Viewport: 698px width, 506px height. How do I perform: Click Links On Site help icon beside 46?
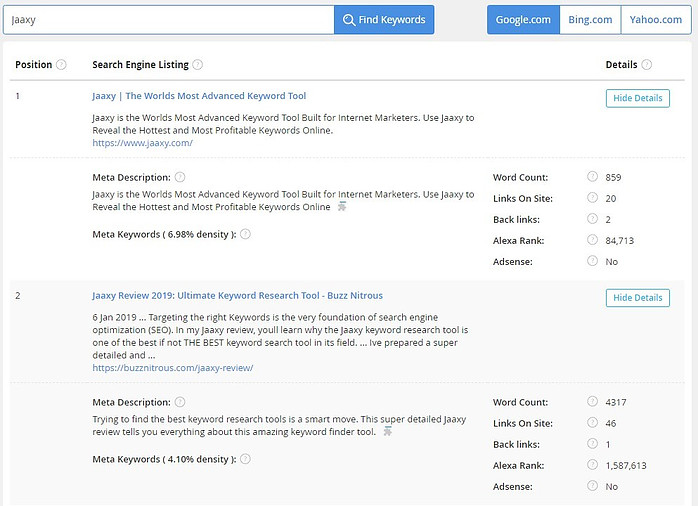click(592, 422)
